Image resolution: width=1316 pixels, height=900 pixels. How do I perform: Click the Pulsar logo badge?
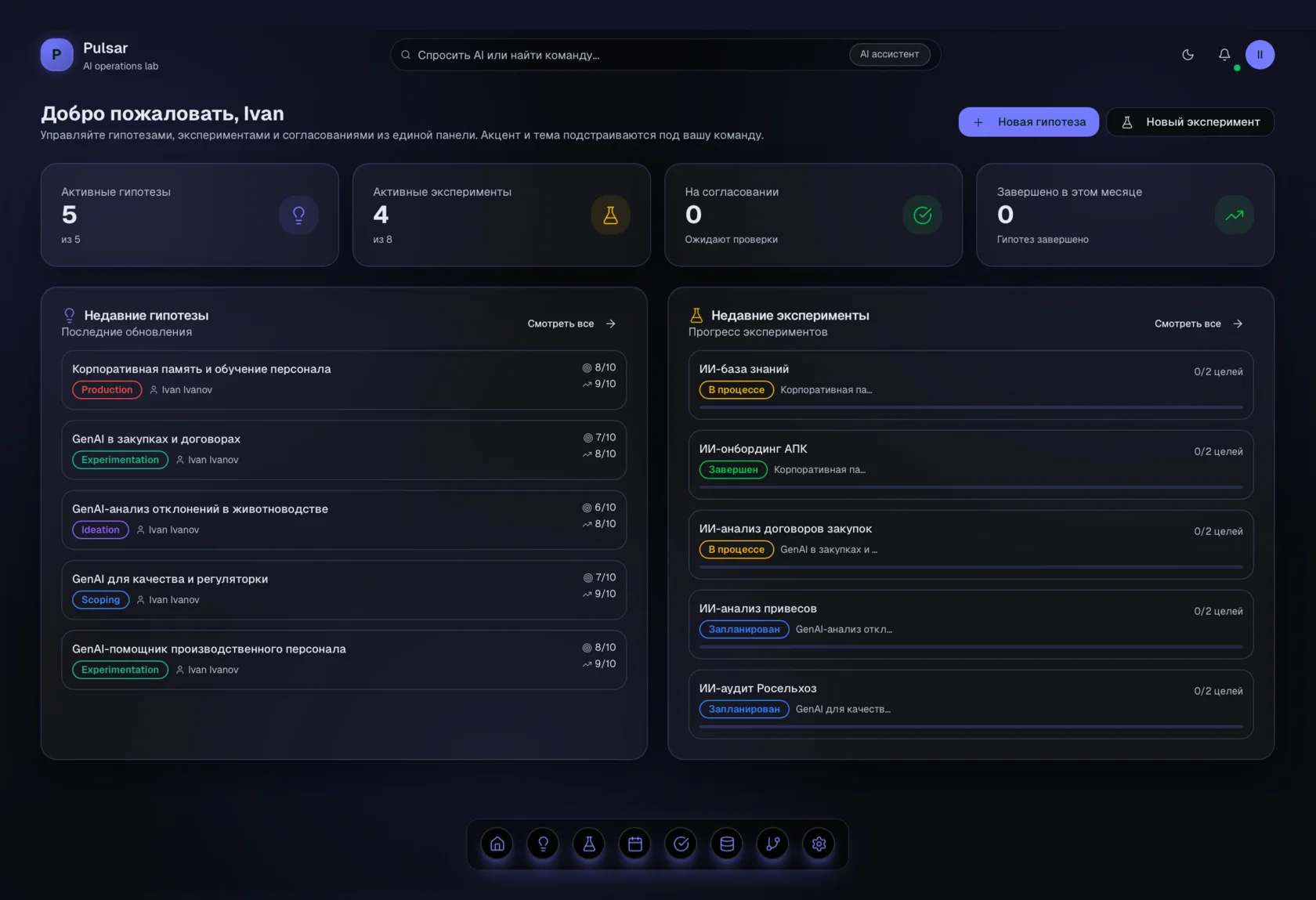56,55
